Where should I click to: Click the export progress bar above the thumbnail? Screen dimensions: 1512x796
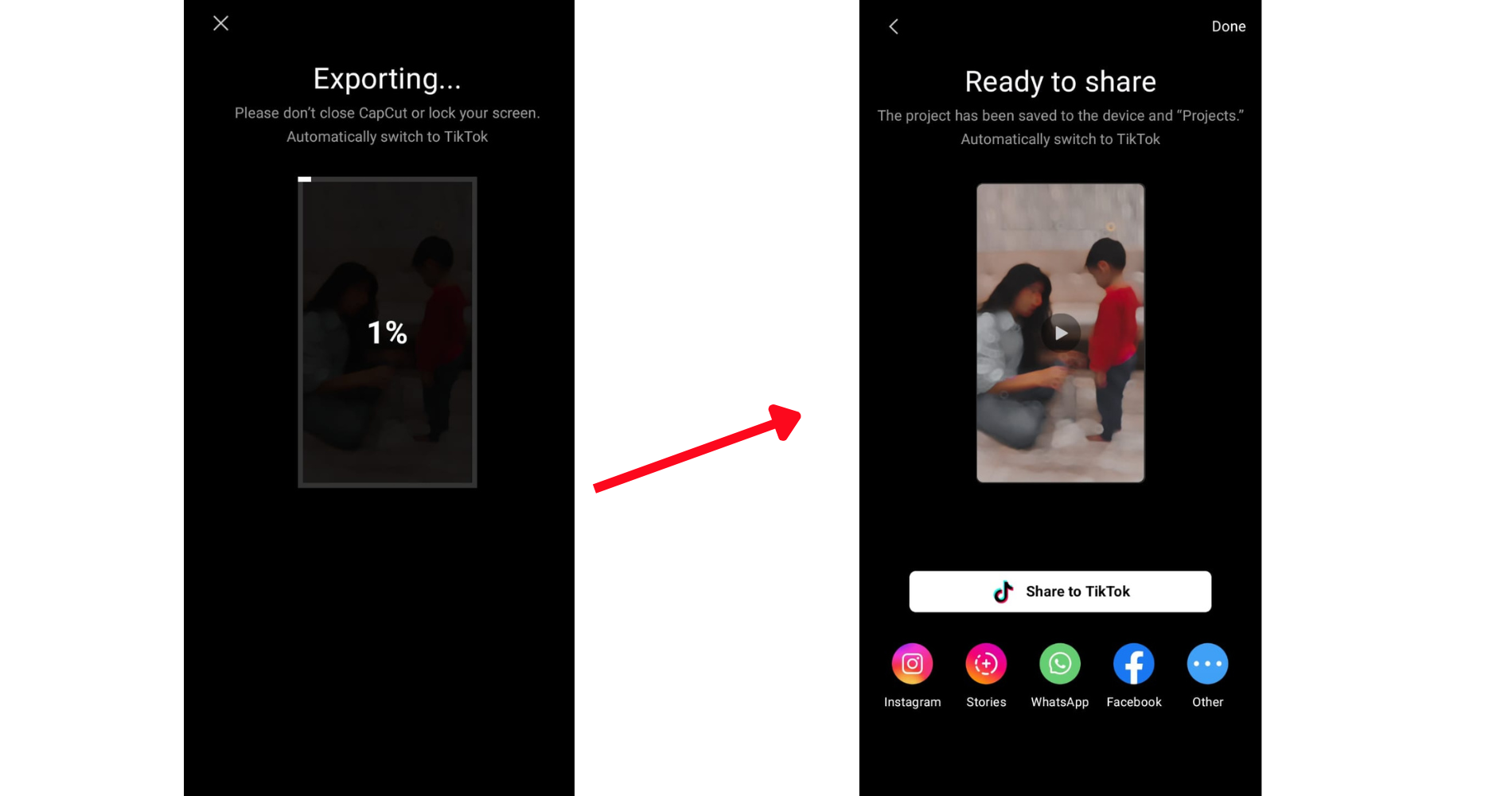coord(387,178)
